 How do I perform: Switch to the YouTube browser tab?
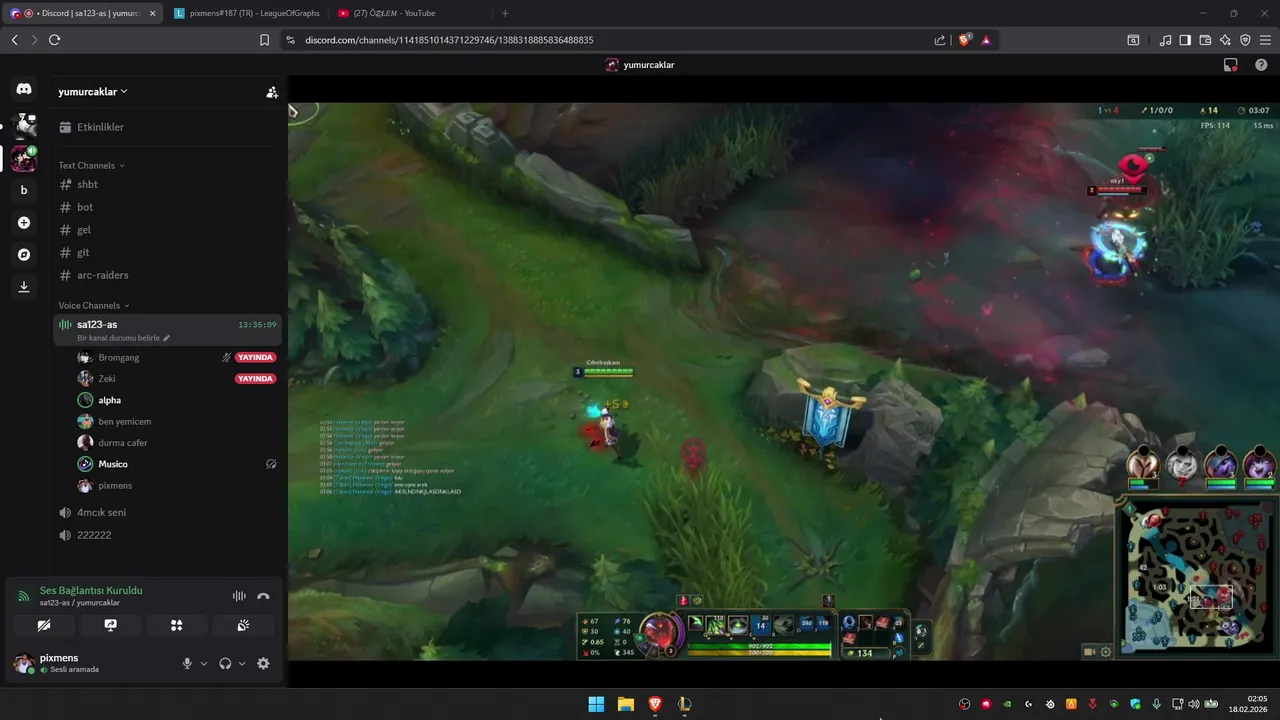[x=410, y=13]
